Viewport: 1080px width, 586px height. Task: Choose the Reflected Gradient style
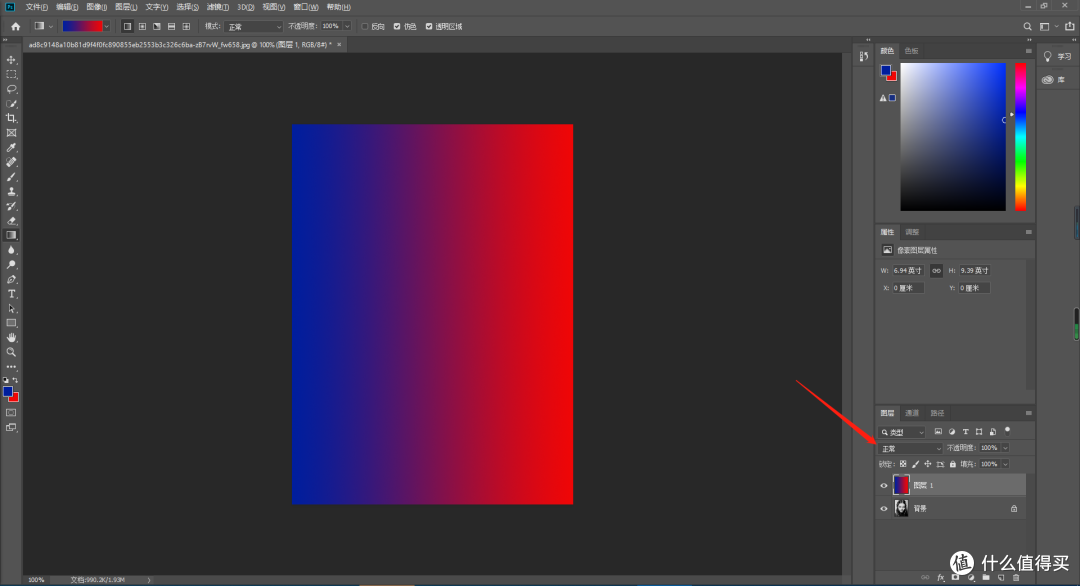coord(172,26)
